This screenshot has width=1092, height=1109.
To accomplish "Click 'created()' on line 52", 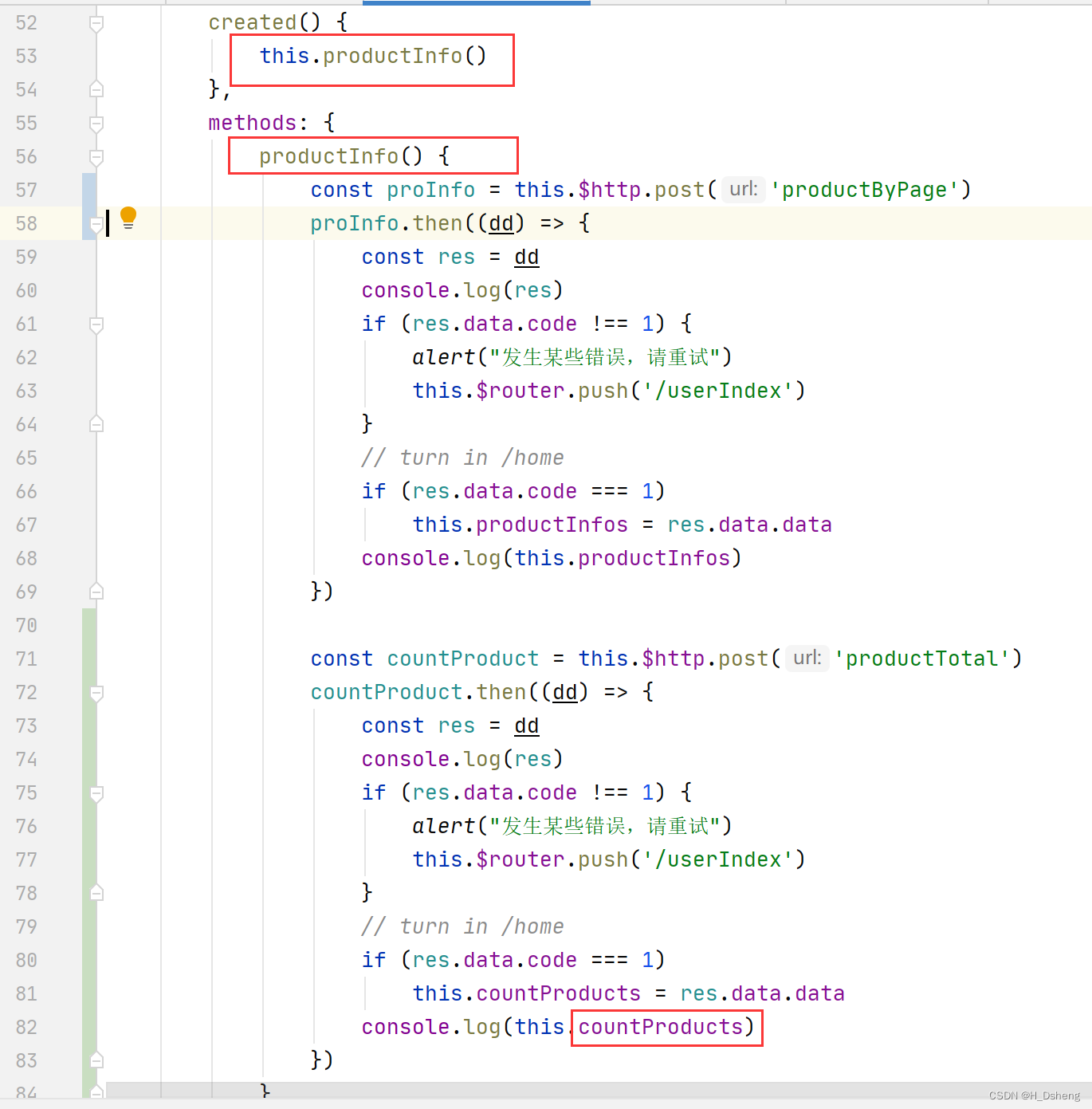I will pos(265,22).
